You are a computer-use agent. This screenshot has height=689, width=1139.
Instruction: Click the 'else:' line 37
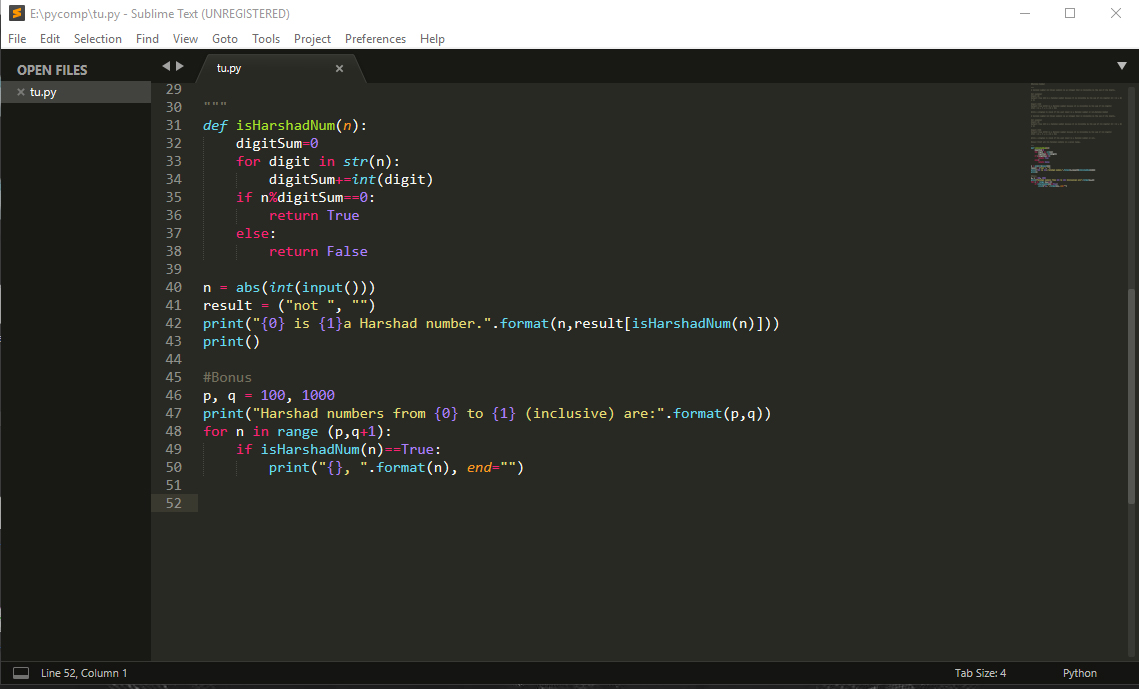click(x=256, y=233)
